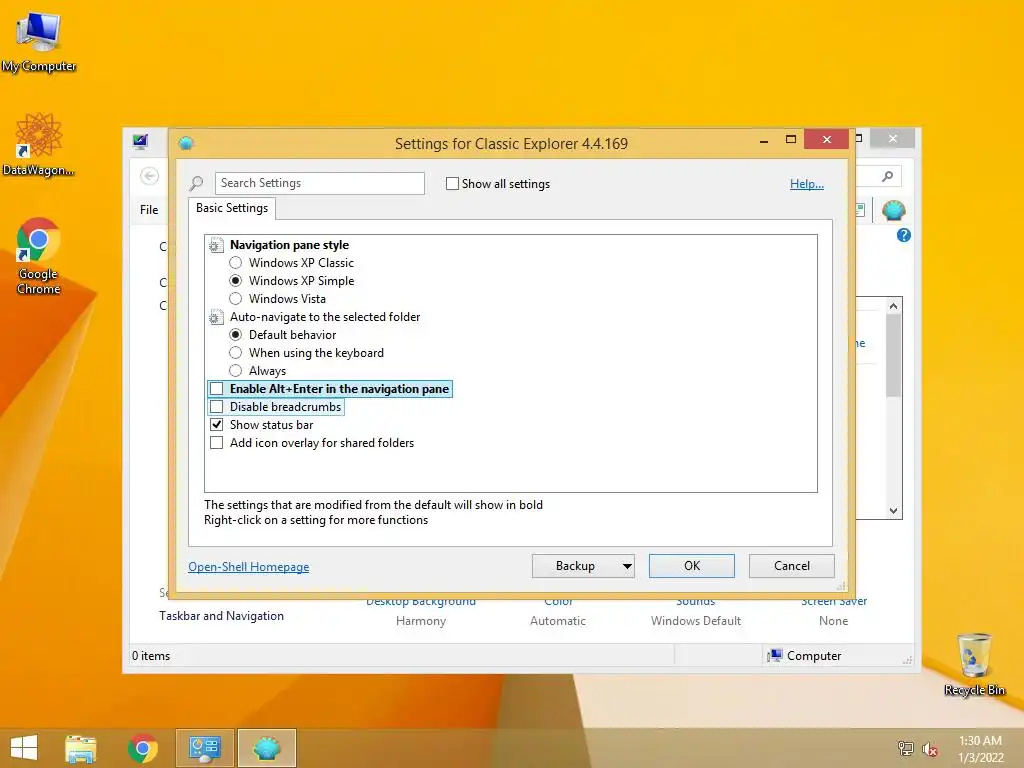
Task: Click None screen saver label
Action: tap(833, 620)
